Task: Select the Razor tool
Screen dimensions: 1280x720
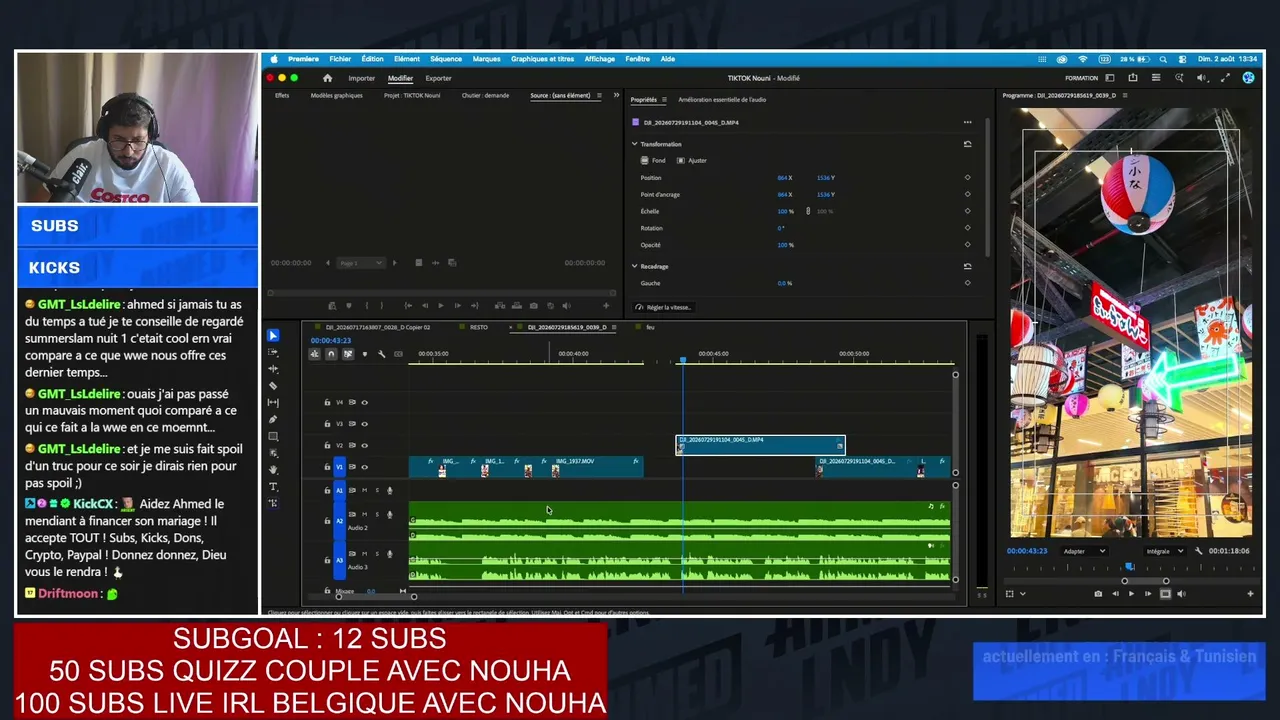Action: pyautogui.click(x=273, y=386)
